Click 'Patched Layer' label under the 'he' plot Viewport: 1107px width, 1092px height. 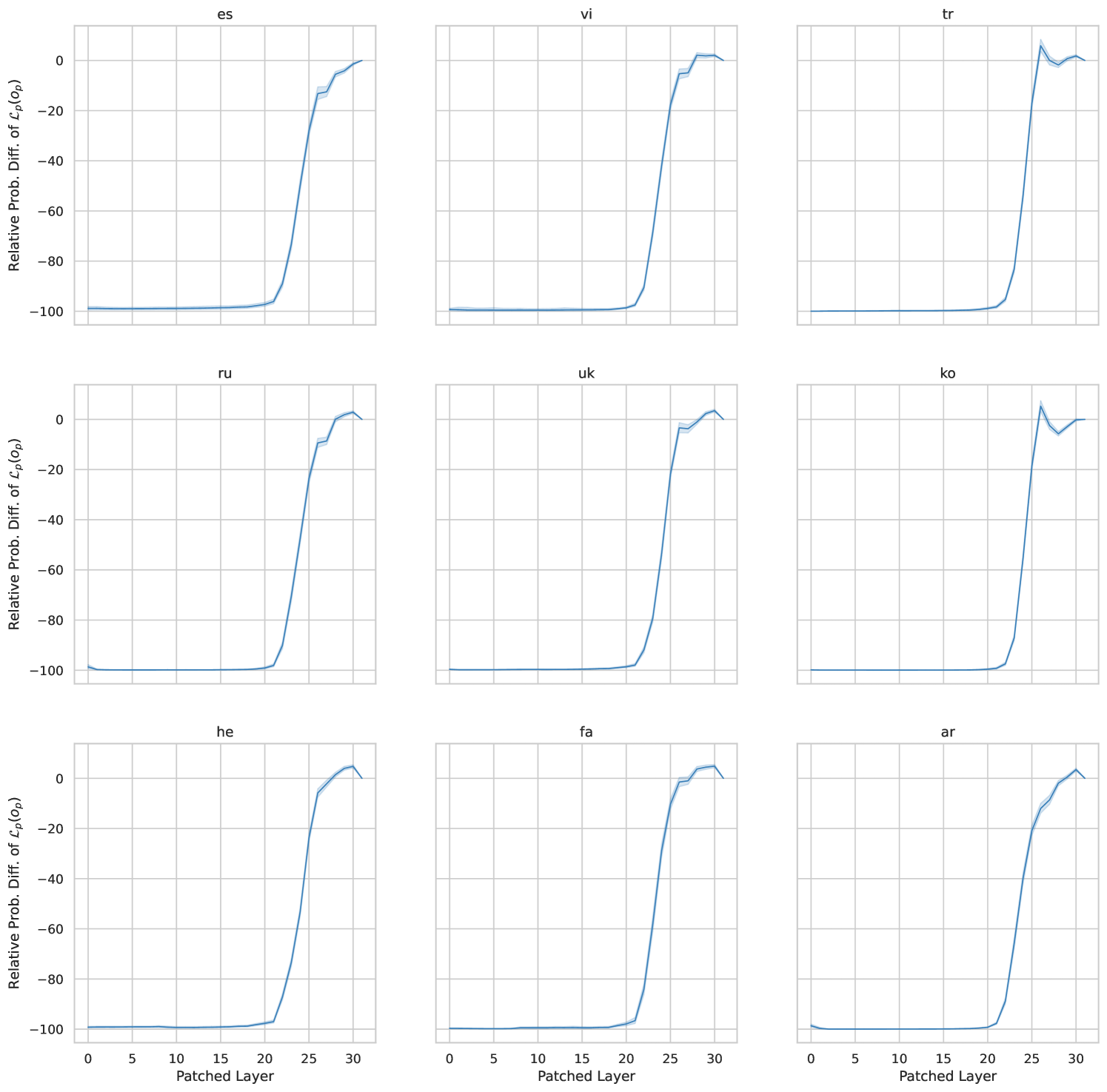coord(225,1076)
